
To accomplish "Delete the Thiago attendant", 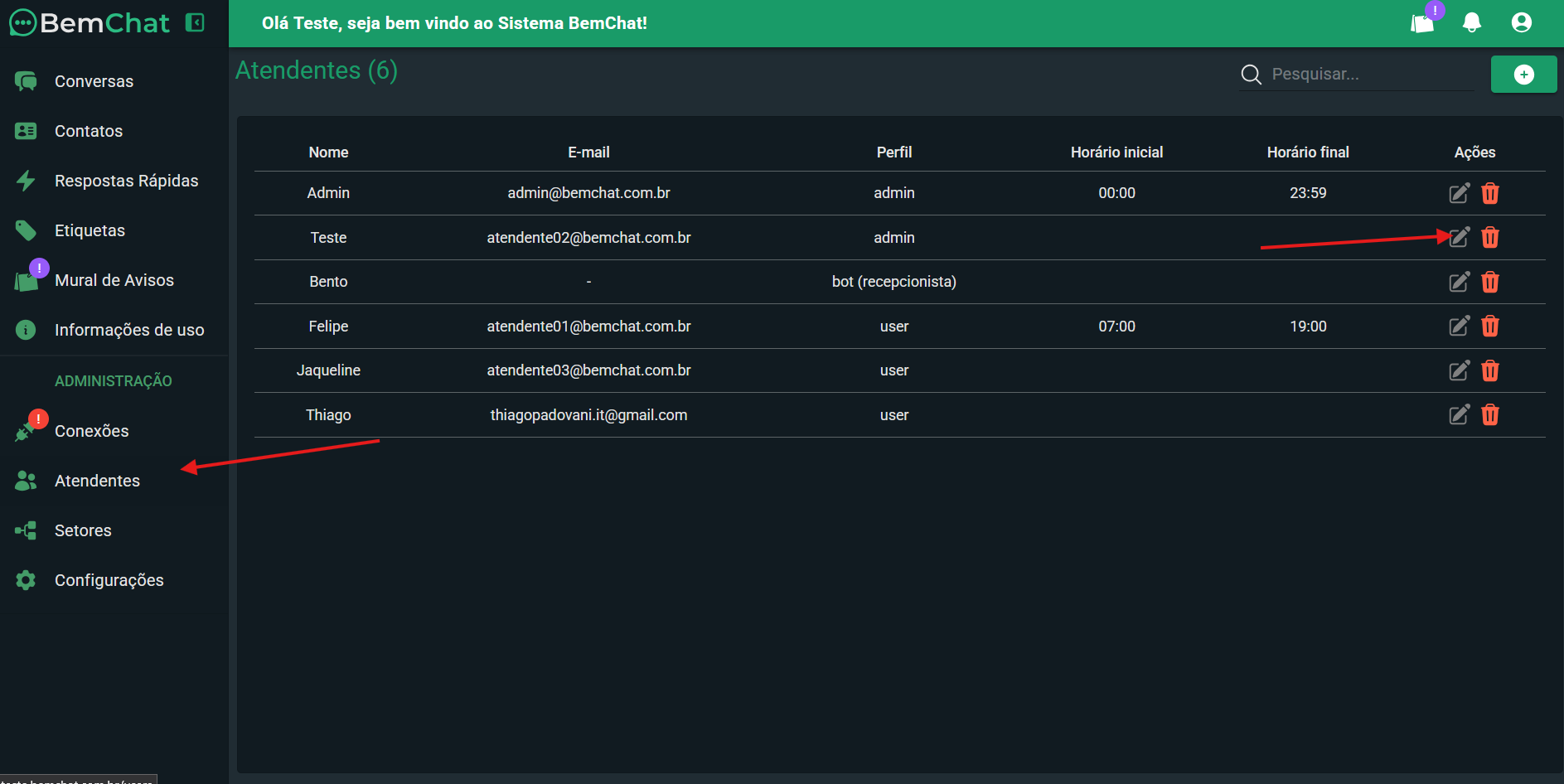I will pyautogui.click(x=1489, y=415).
